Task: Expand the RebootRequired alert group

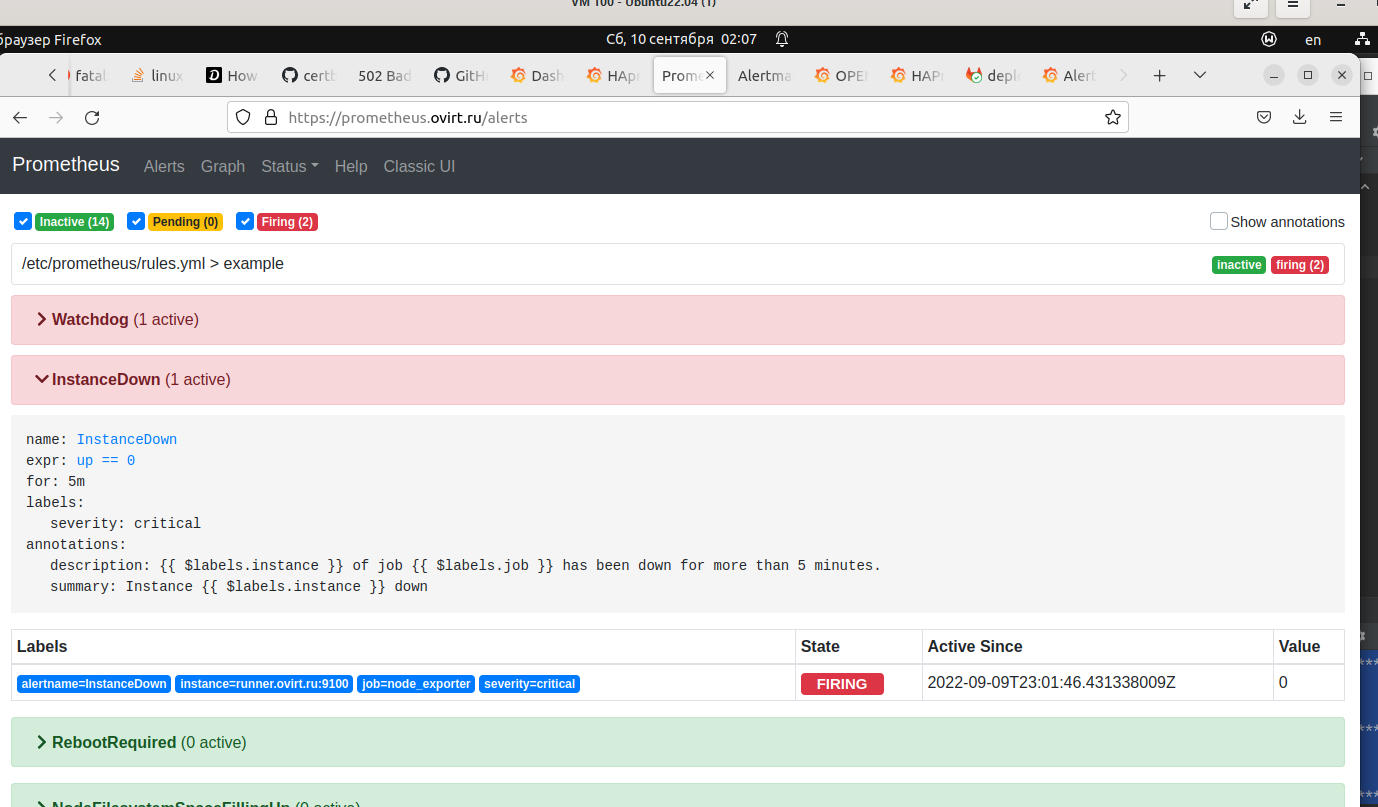Action: point(677,742)
